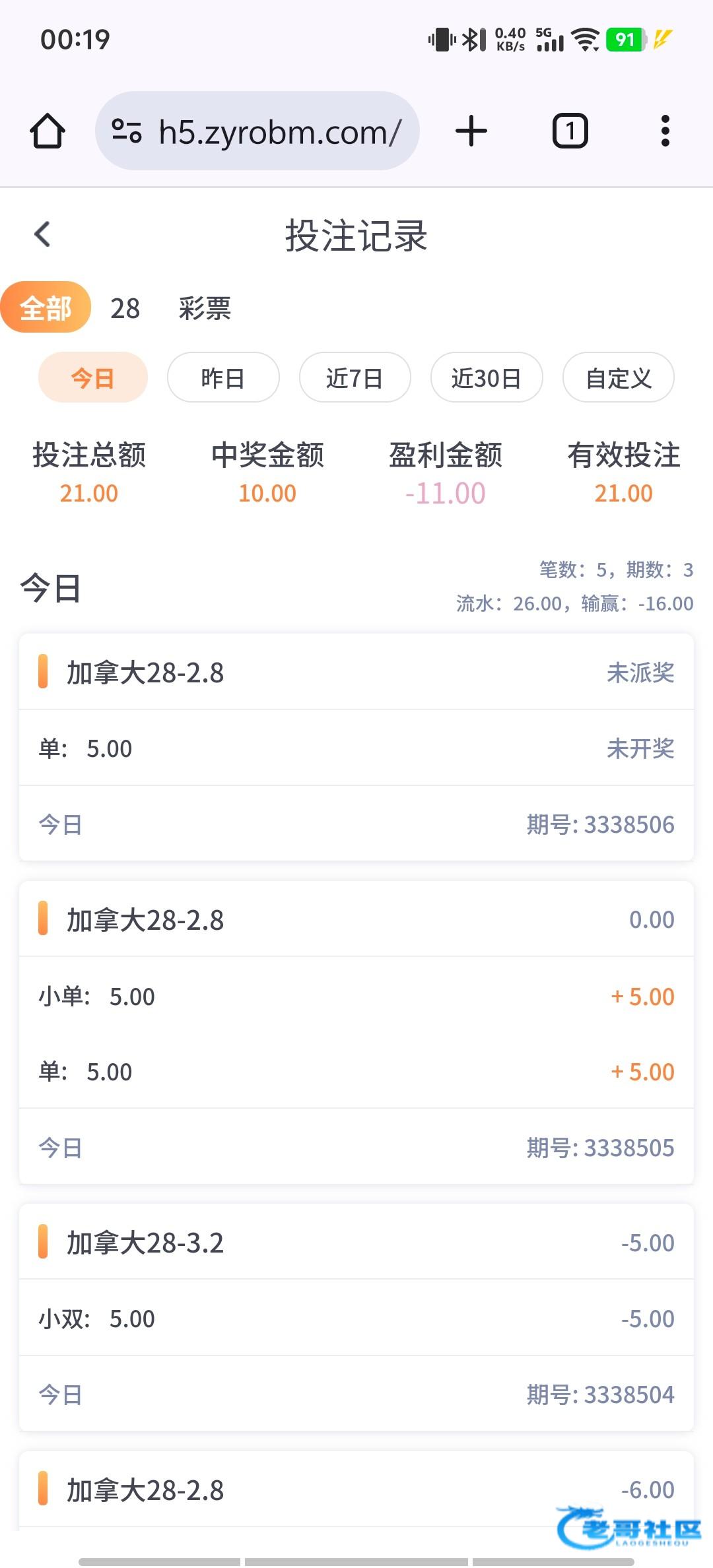Tap the battery indicator in status bar

(x=625, y=40)
